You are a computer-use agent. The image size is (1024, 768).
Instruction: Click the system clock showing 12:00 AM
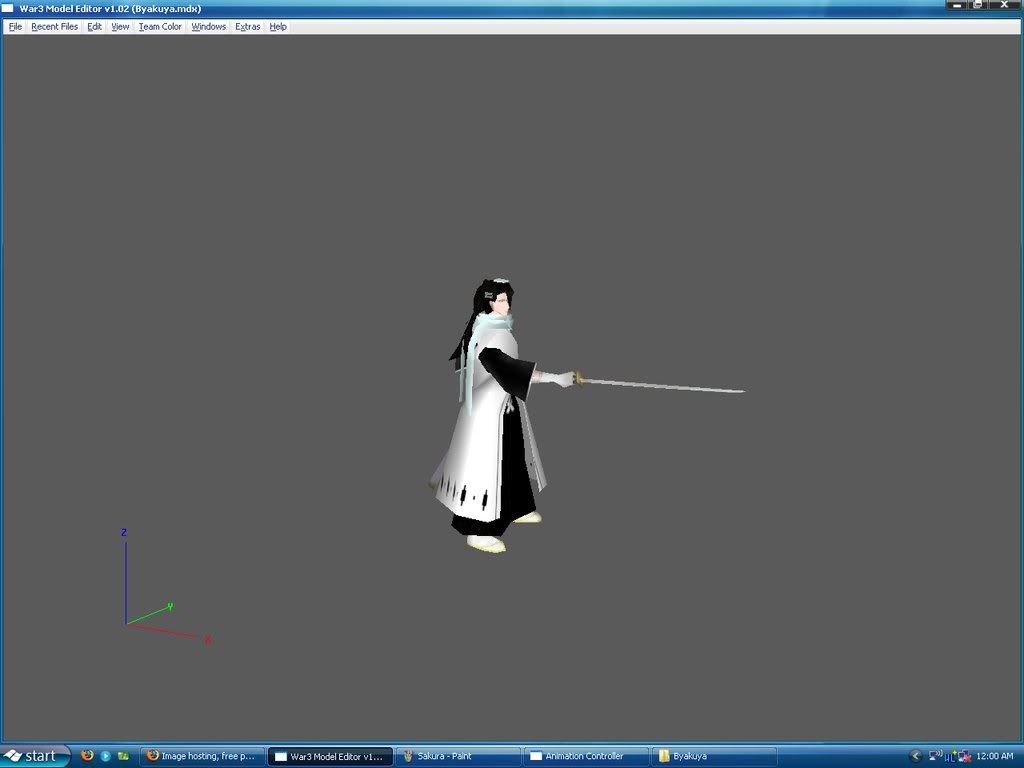click(x=995, y=756)
